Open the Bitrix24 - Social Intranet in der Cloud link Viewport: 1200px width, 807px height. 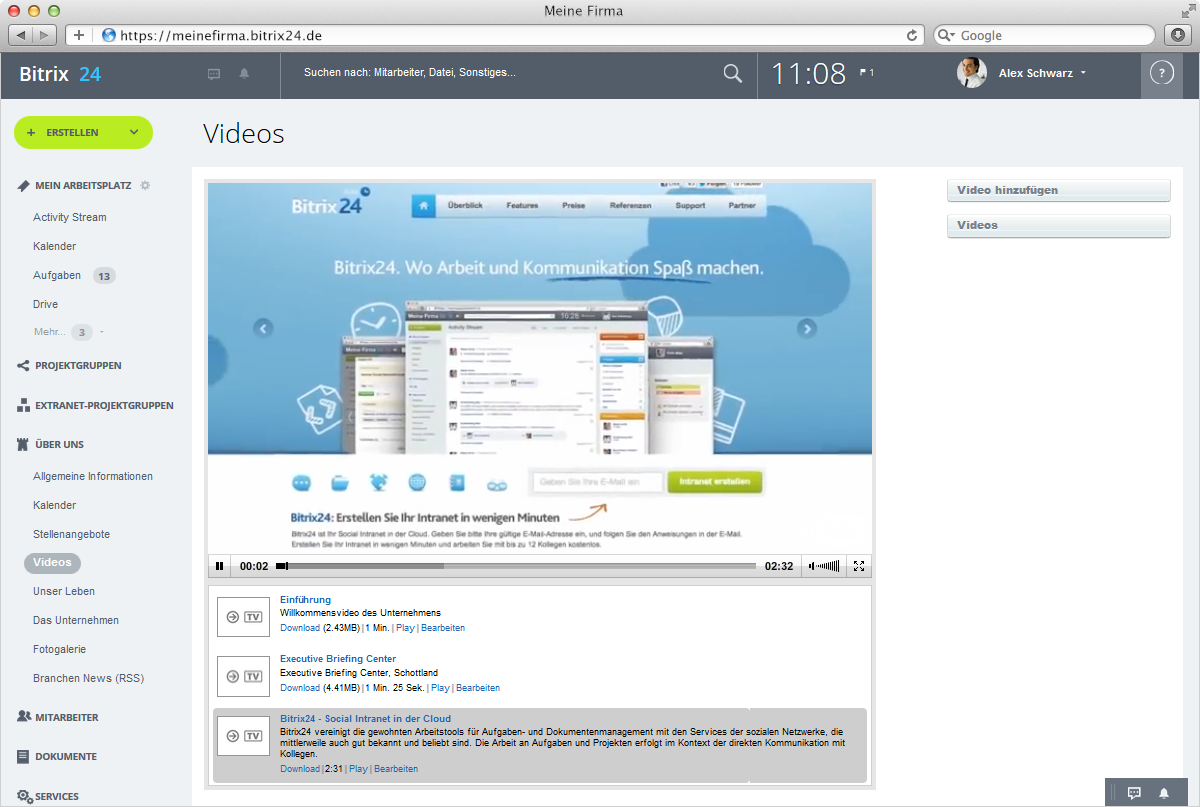pyautogui.click(x=365, y=719)
